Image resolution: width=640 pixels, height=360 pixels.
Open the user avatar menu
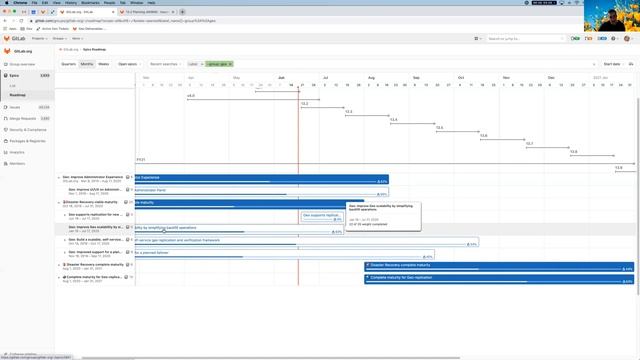click(x=628, y=38)
